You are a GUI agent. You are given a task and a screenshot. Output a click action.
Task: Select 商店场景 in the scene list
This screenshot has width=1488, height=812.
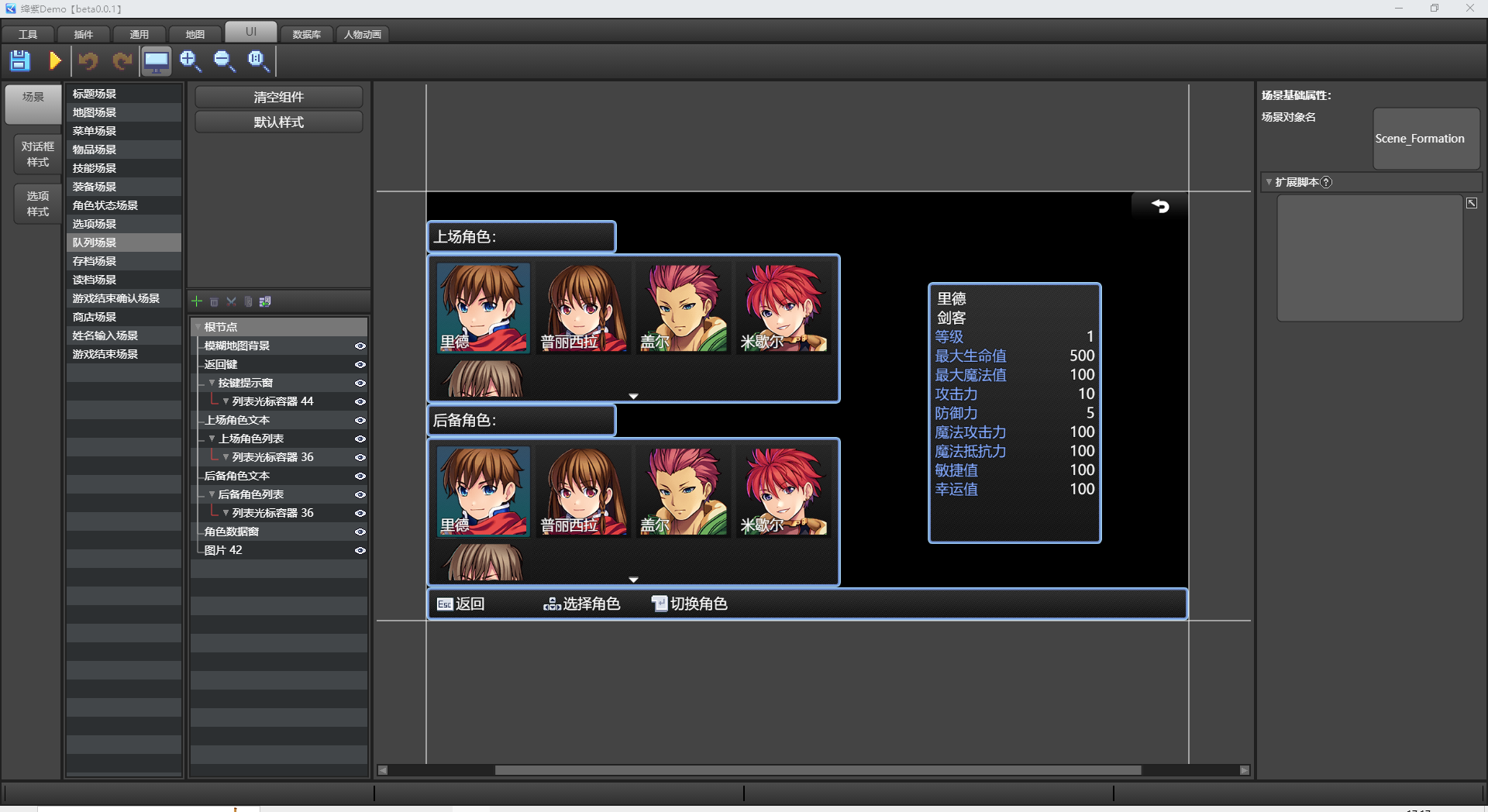124,317
